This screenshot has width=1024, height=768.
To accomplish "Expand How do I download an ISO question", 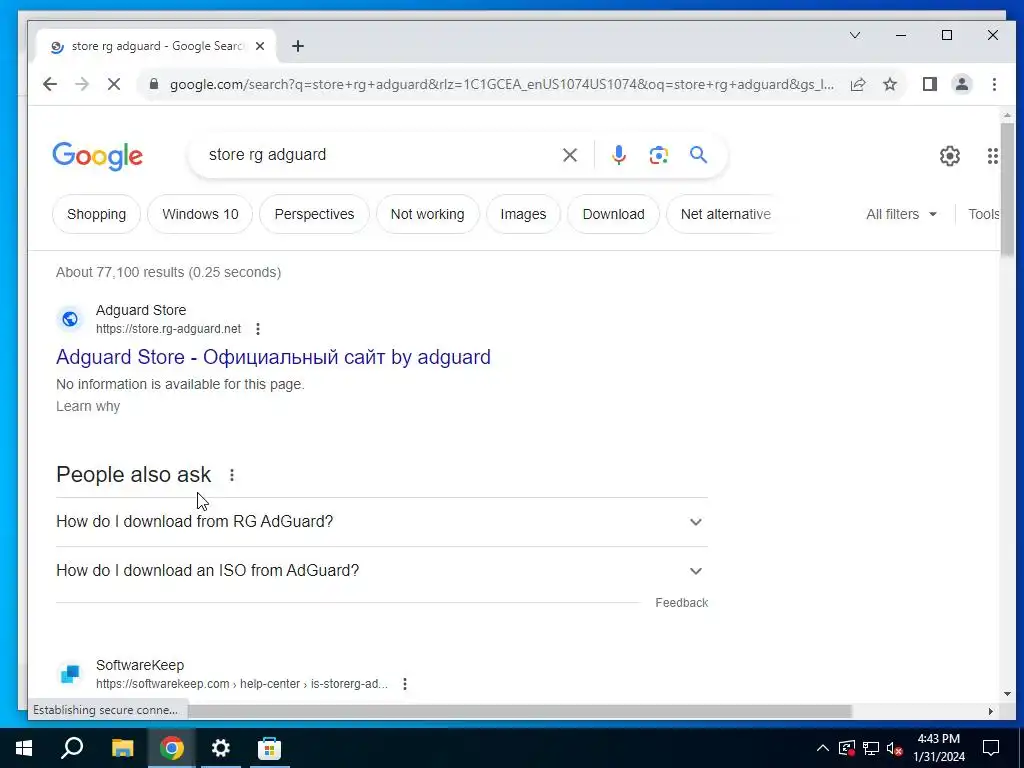I will pyautogui.click(x=381, y=571).
